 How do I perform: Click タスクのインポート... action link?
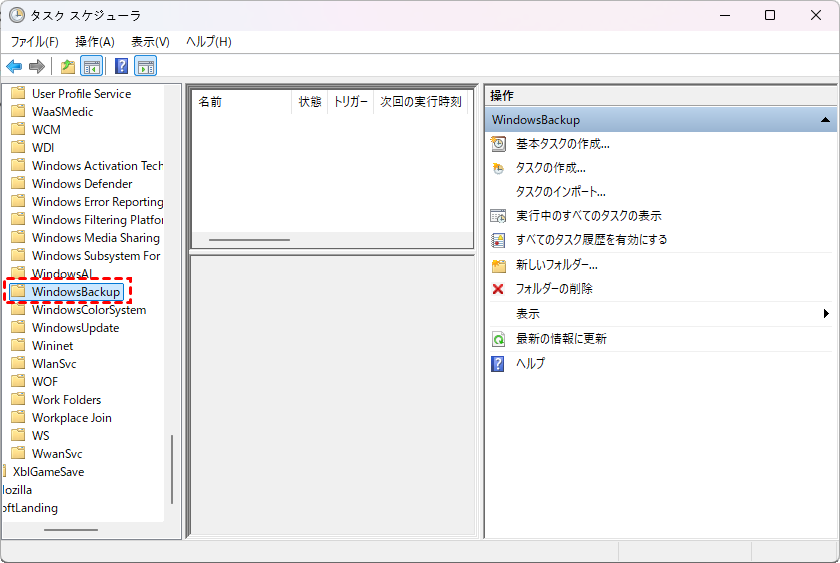click(560, 192)
